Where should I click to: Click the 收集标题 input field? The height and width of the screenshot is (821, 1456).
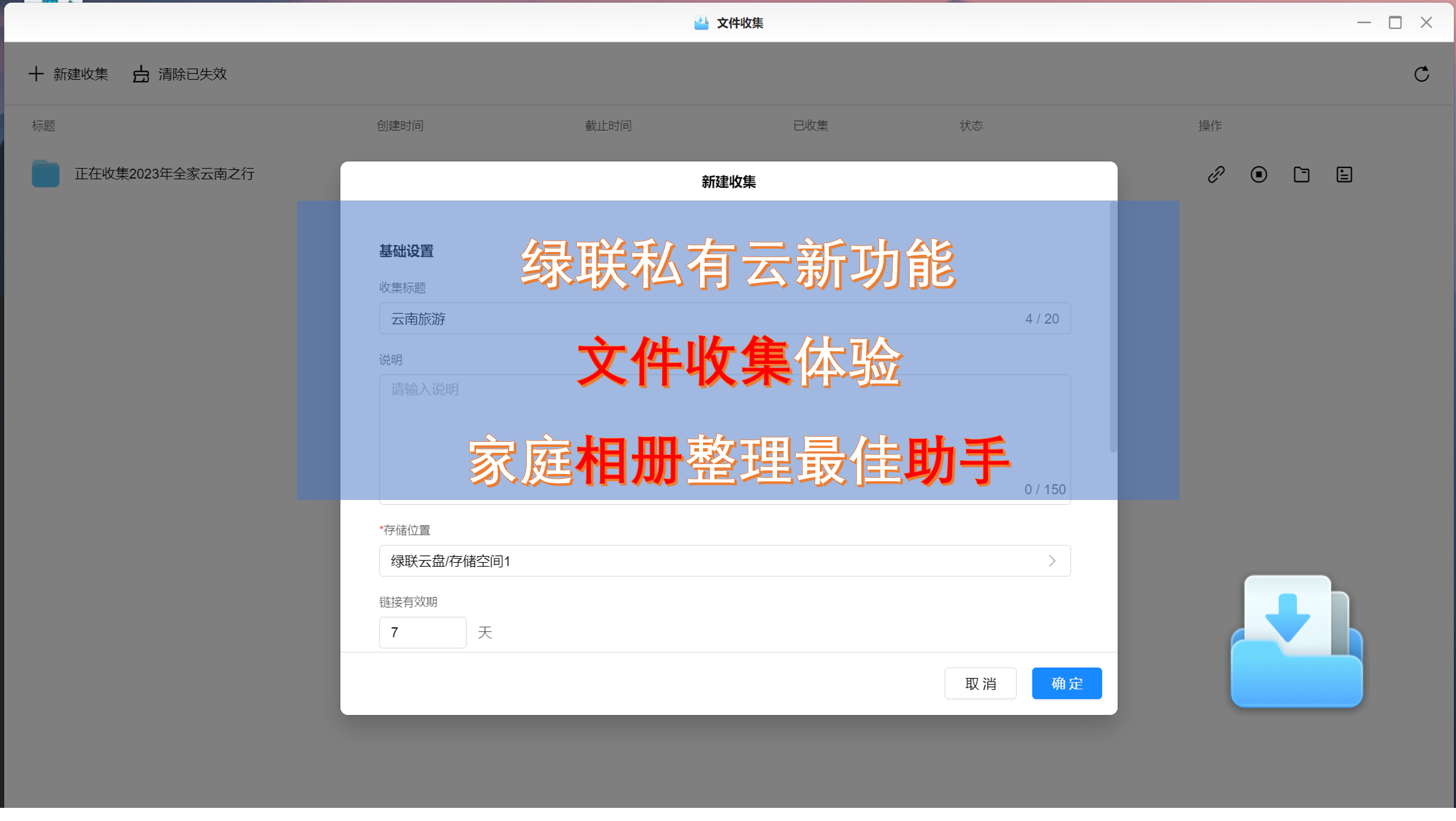pyautogui.click(x=725, y=318)
